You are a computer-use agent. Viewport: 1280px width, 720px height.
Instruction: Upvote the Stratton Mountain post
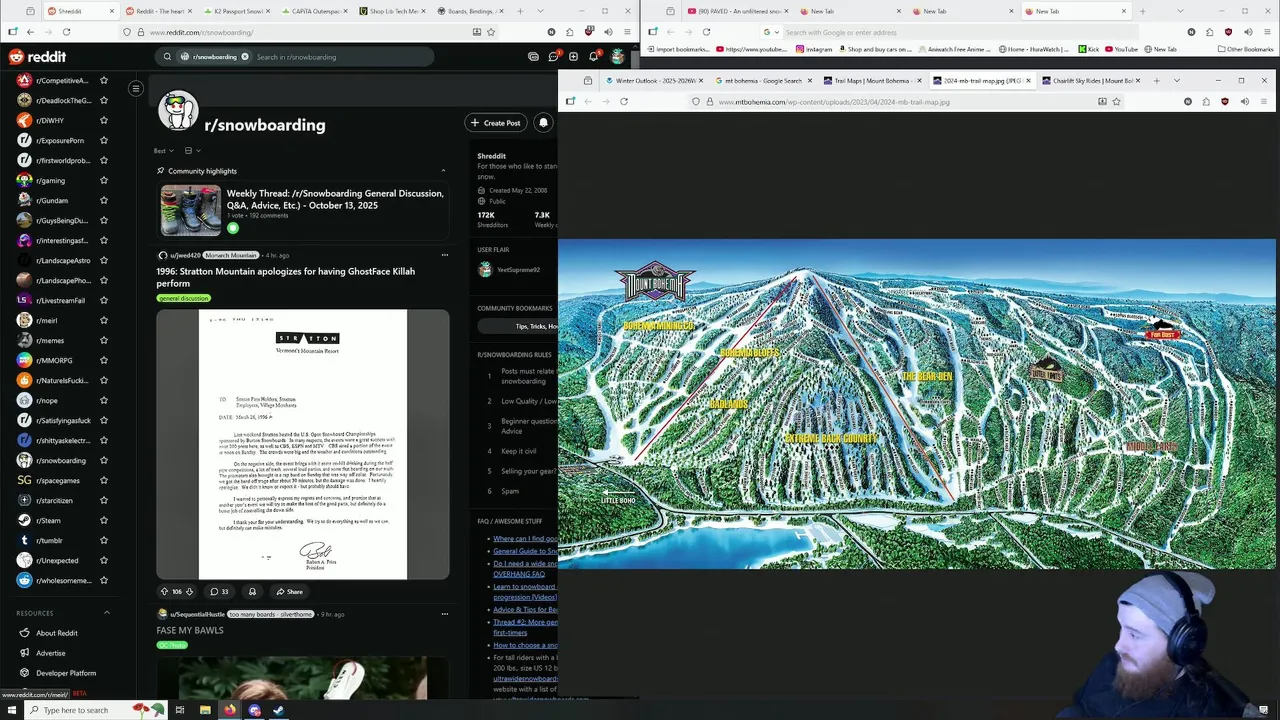165,592
